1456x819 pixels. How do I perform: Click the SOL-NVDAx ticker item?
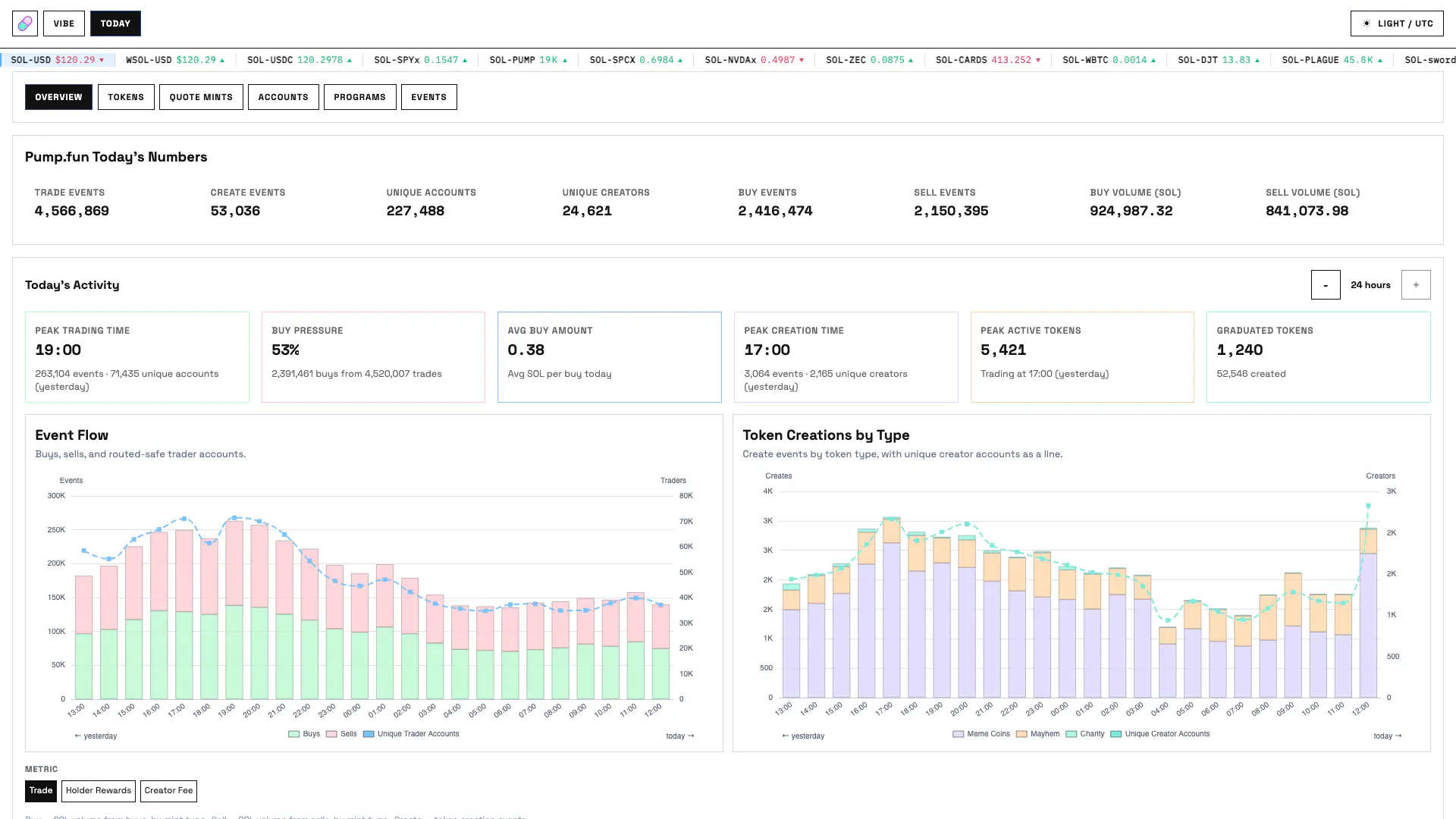point(755,60)
